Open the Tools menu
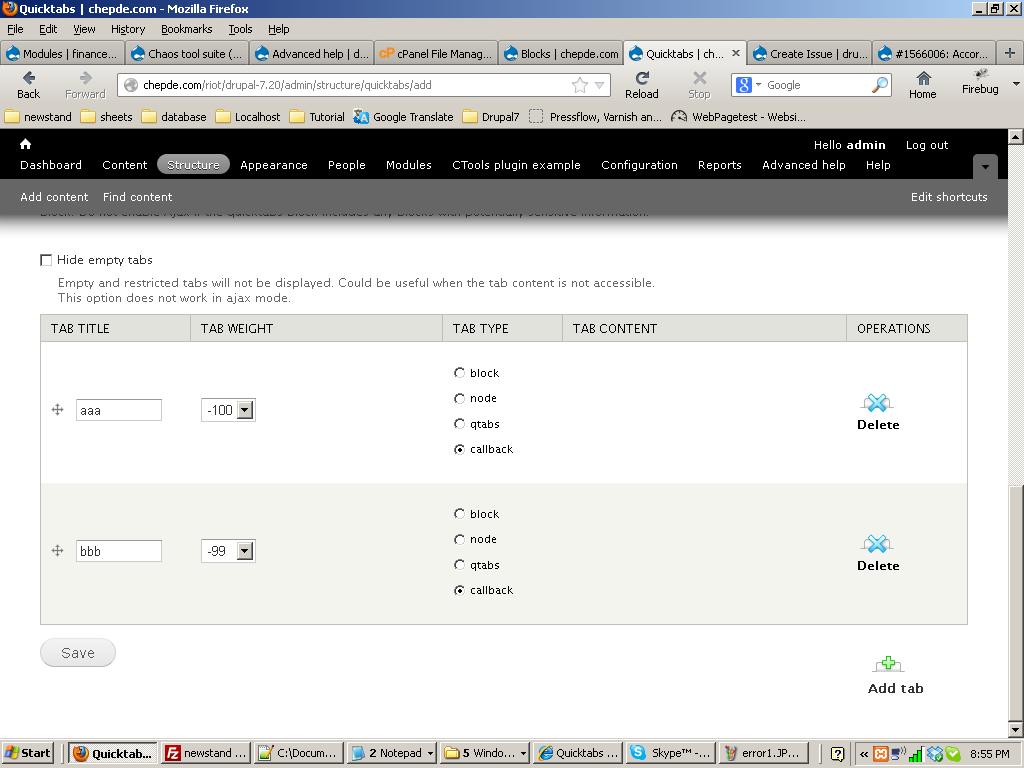This screenshot has height=768, width=1024. tap(240, 29)
